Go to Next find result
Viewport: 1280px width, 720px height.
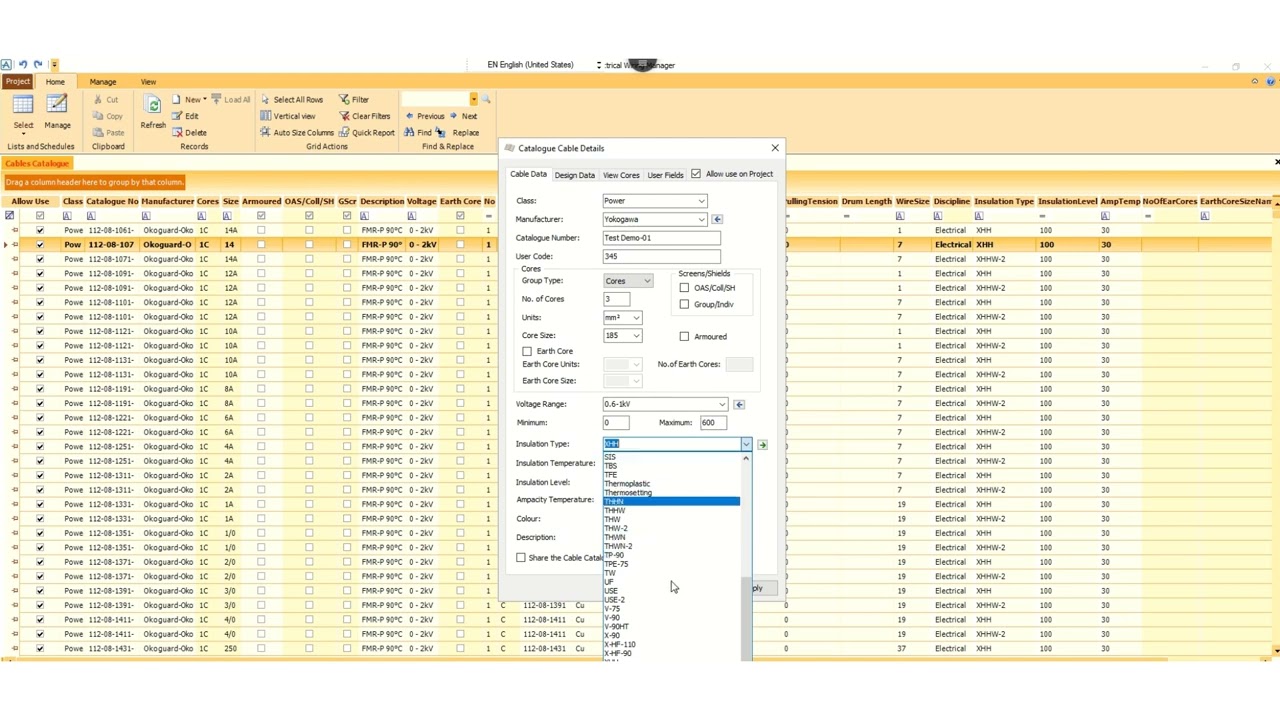click(x=463, y=116)
